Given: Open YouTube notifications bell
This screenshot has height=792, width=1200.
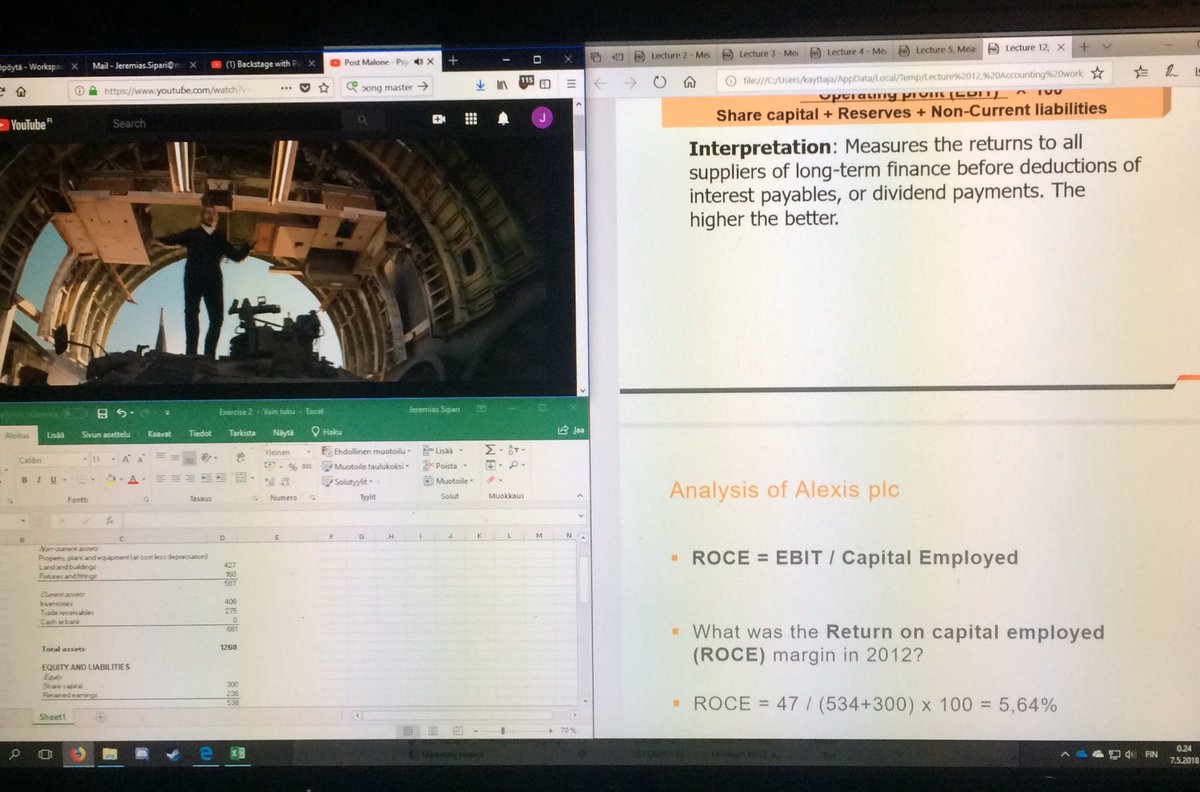Looking at the screenshot, I should 503,118.
